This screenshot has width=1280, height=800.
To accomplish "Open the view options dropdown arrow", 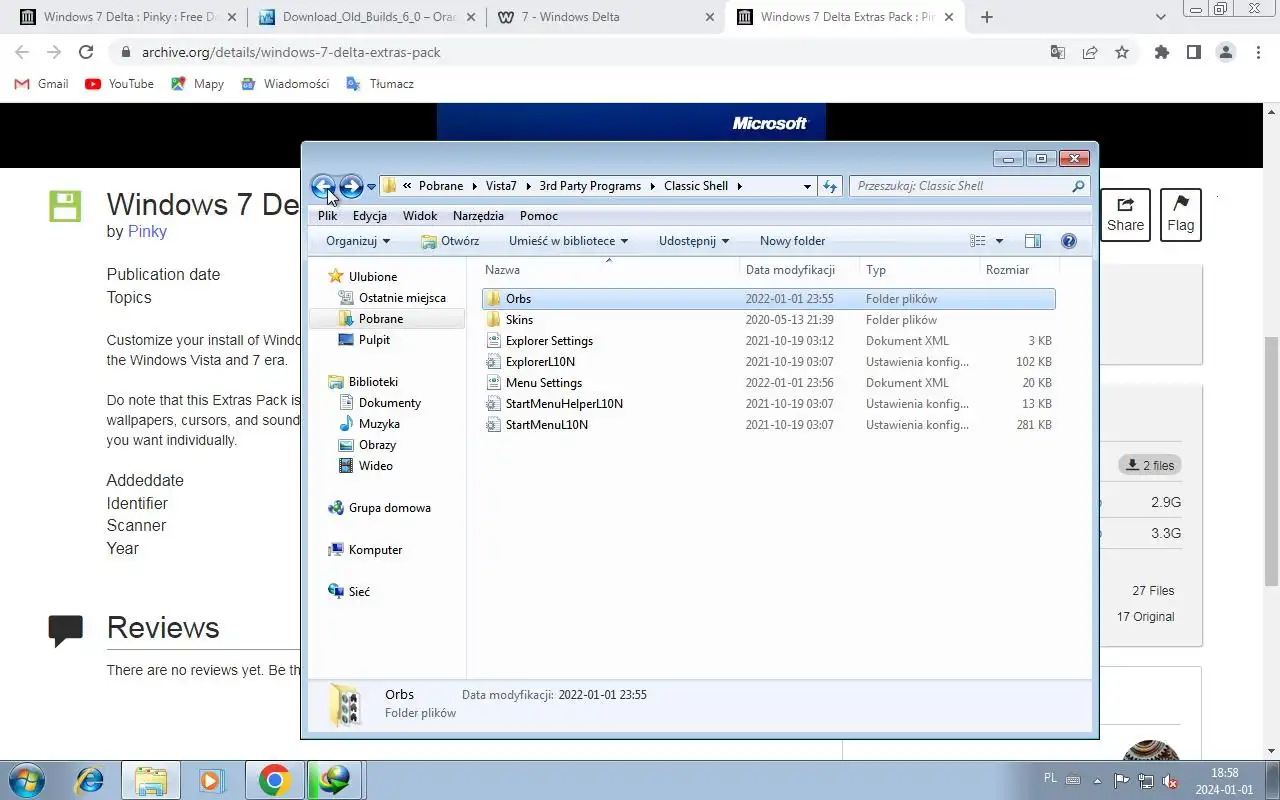I will [x=999, y=241].
